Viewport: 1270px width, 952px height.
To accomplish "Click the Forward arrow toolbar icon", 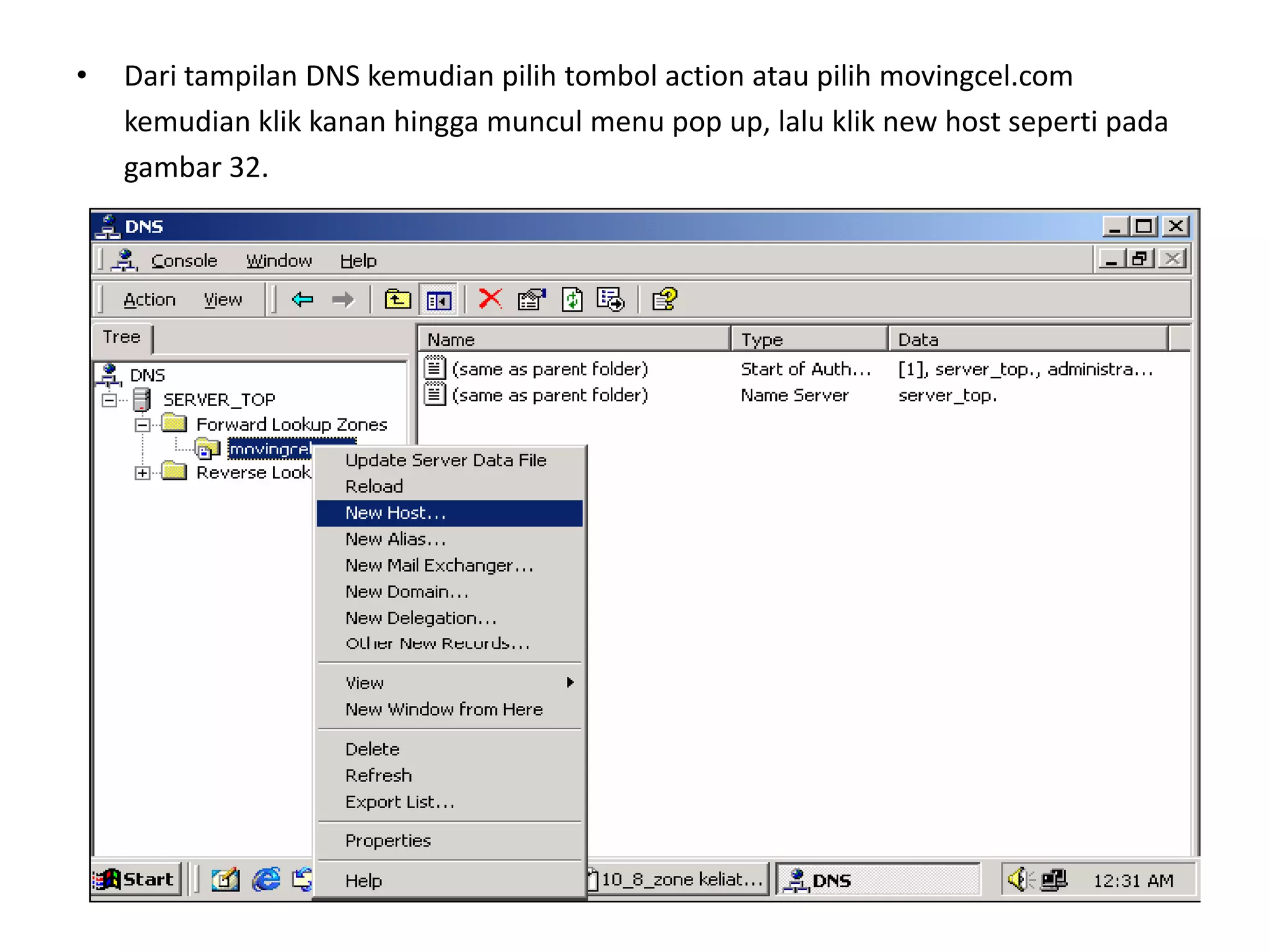I will point(342,300).
